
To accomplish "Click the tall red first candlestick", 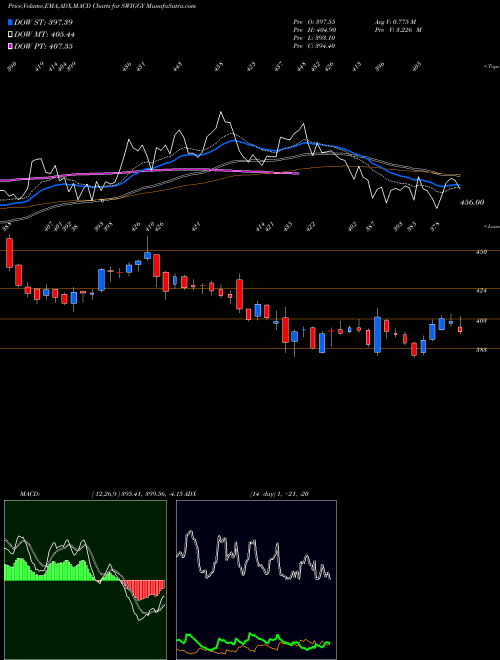I will tap(9, 253).
